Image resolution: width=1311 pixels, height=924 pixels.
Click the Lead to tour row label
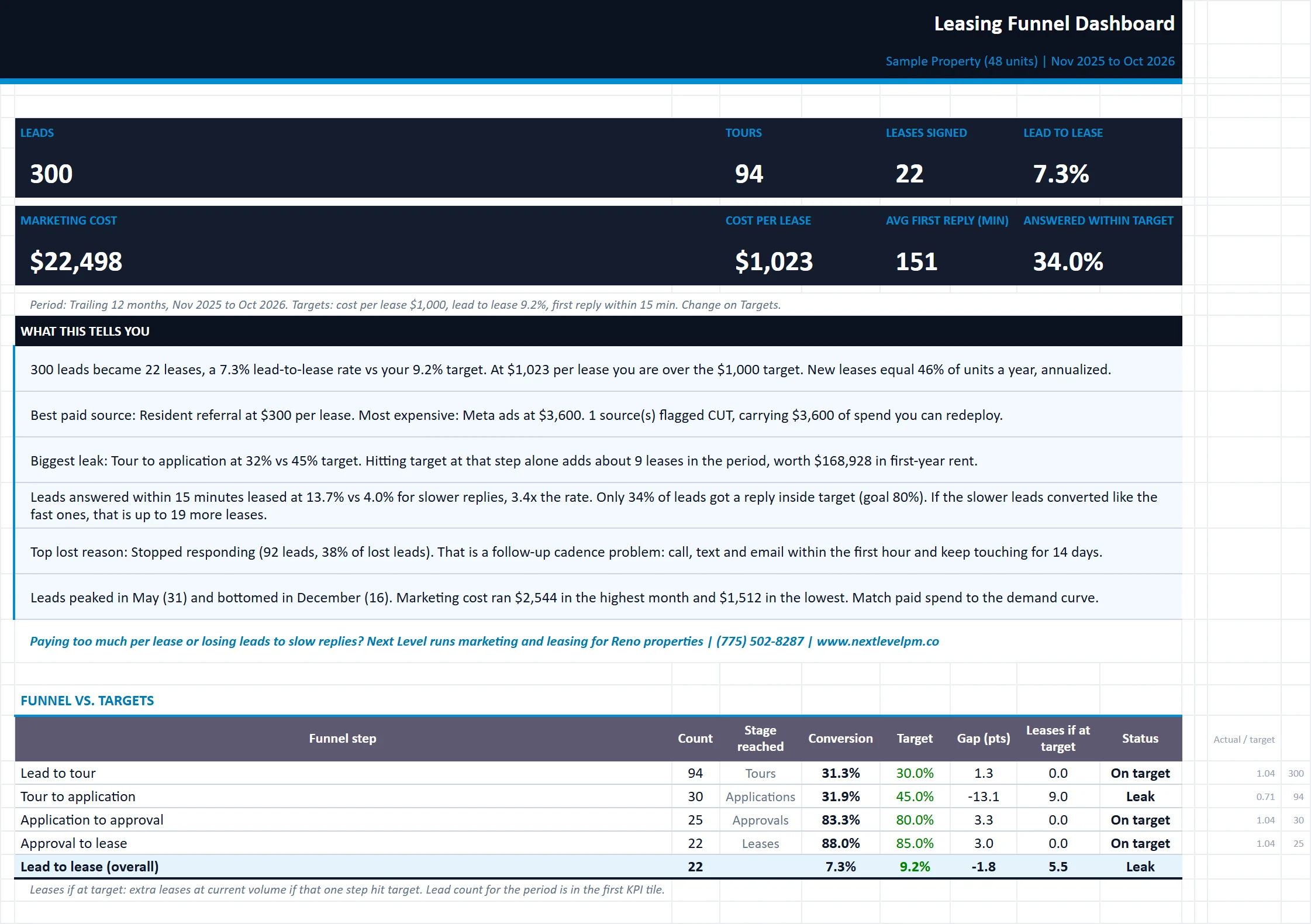click(x=58, y=773)
